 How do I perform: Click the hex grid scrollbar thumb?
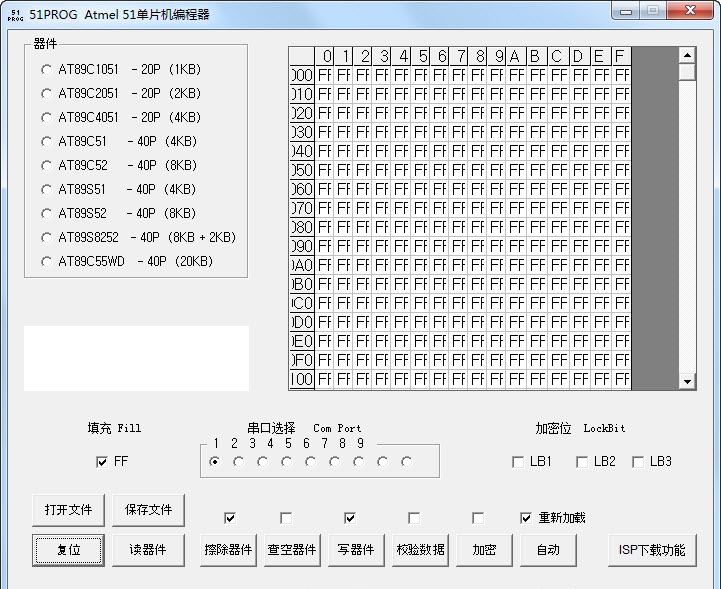[687, 72]
